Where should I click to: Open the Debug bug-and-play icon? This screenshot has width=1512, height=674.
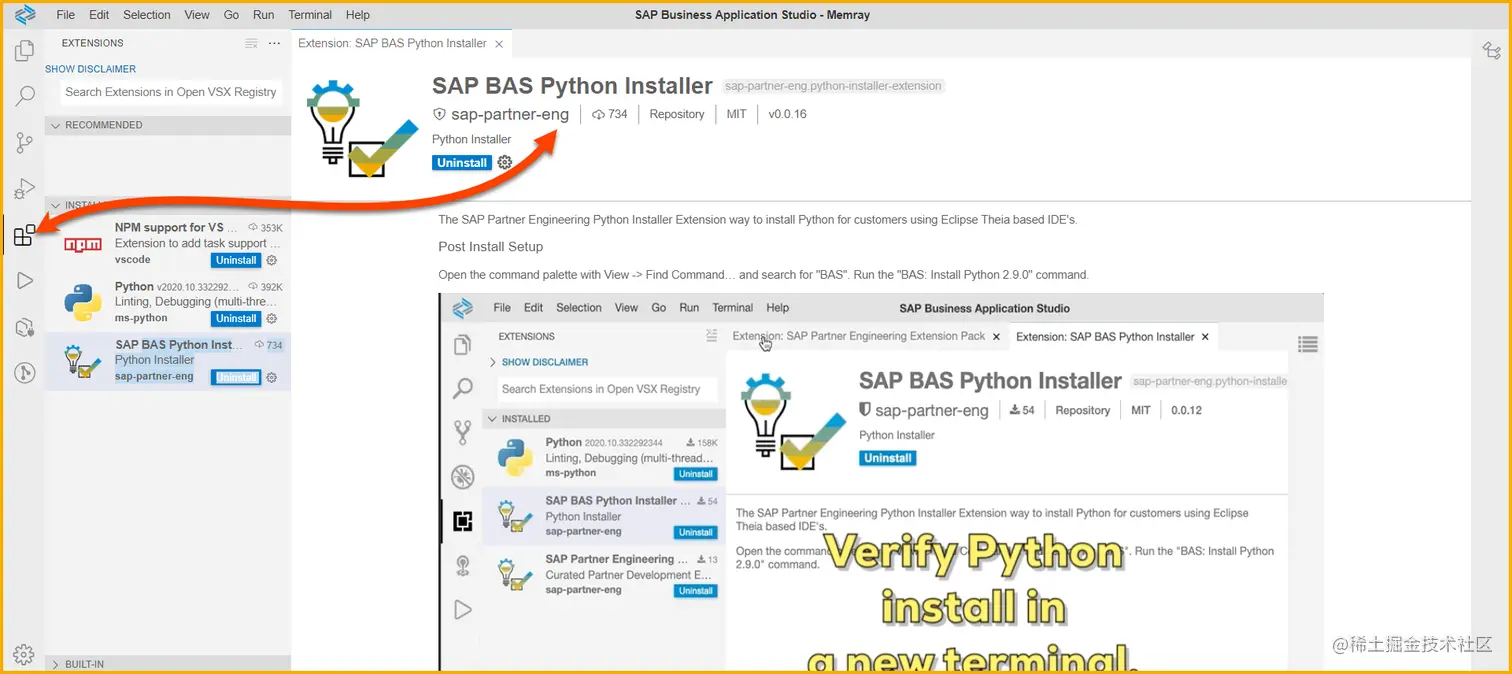pos(24,189)
